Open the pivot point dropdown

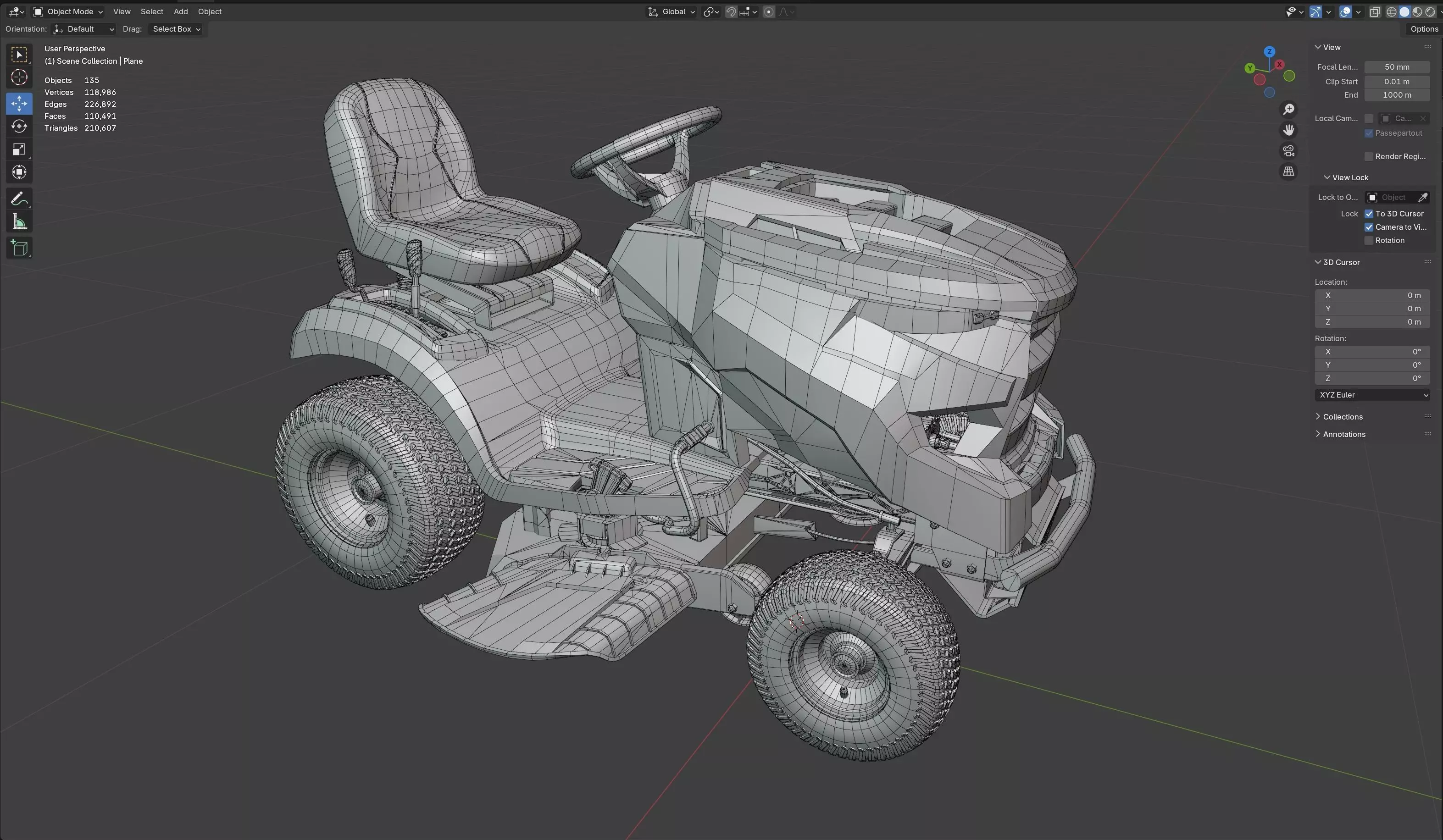tap(711, 12)
